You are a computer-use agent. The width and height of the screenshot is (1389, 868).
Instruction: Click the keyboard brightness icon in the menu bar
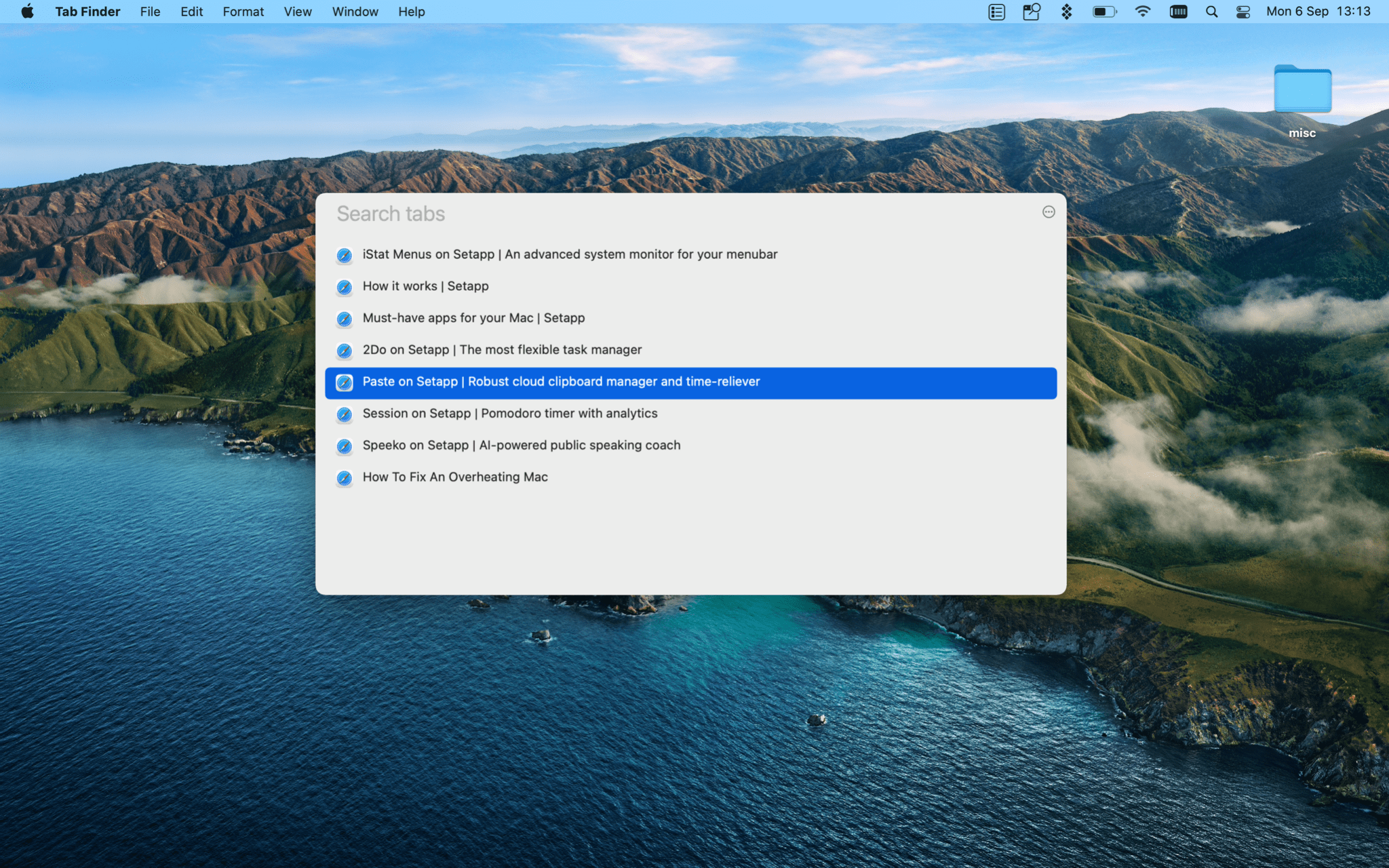tap(1179, 11)
